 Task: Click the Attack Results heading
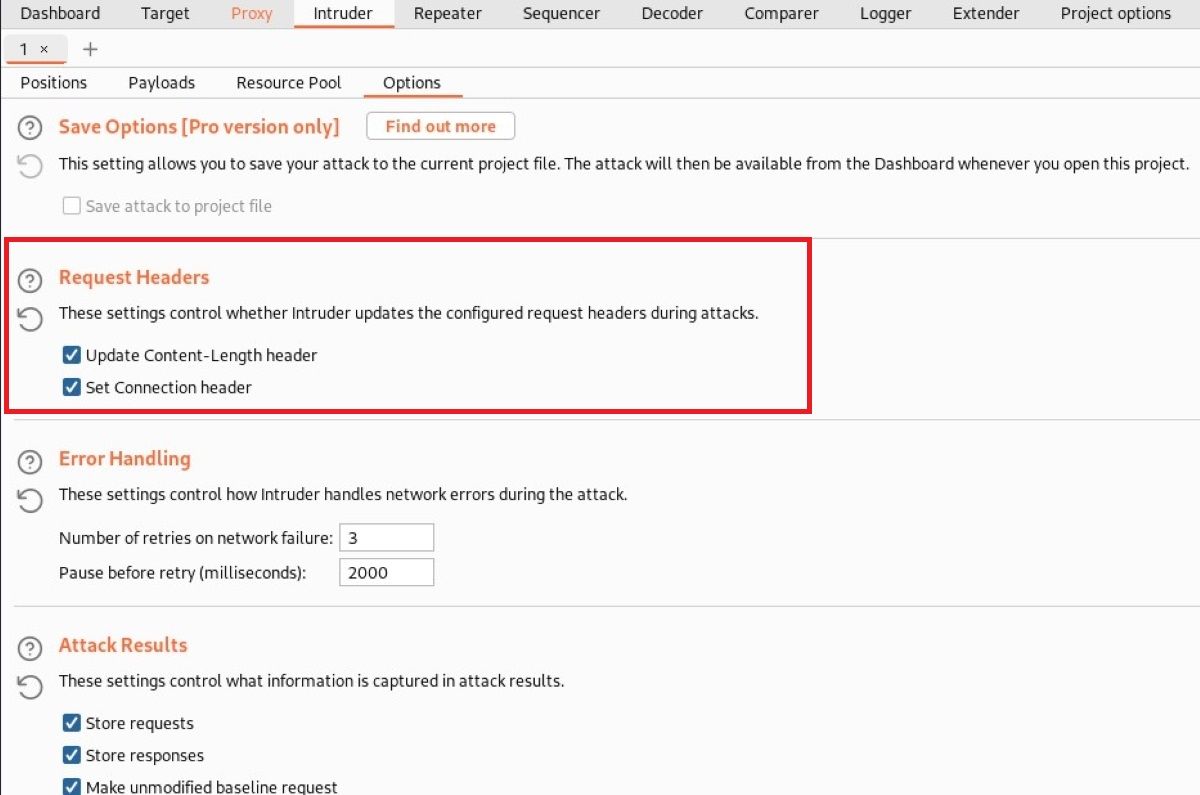coord(123,645)
